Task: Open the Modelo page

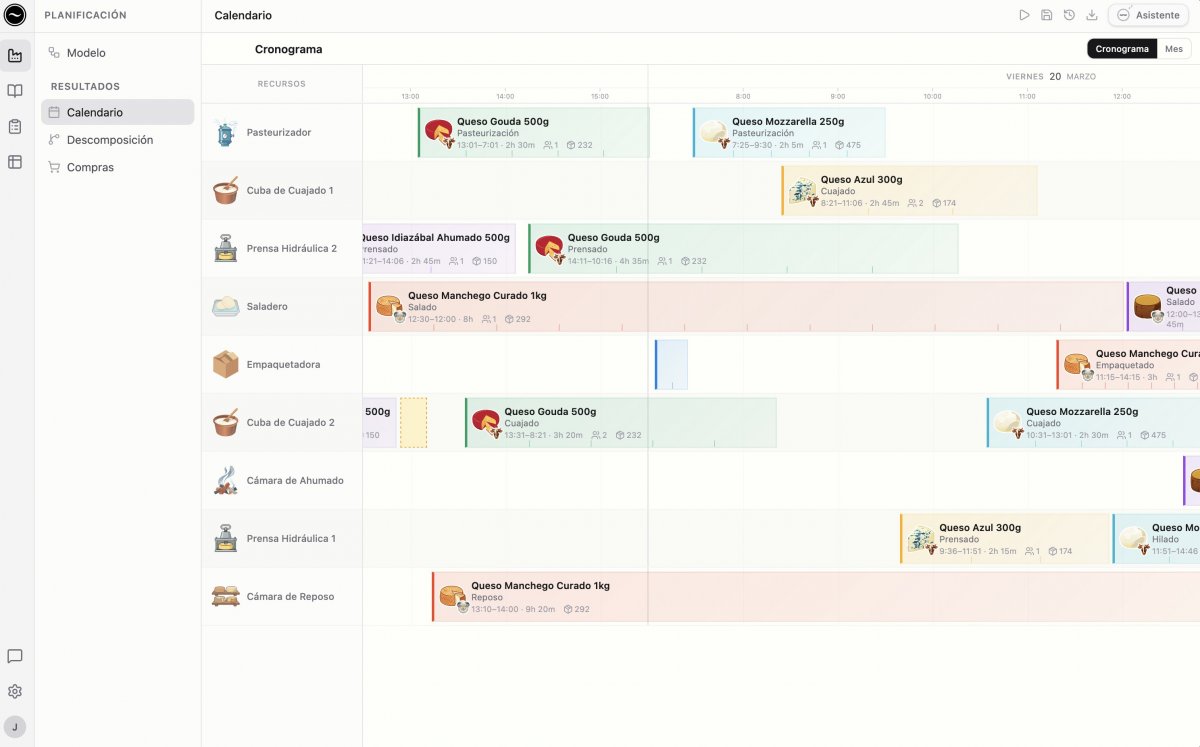Action: tap(86, 53)
